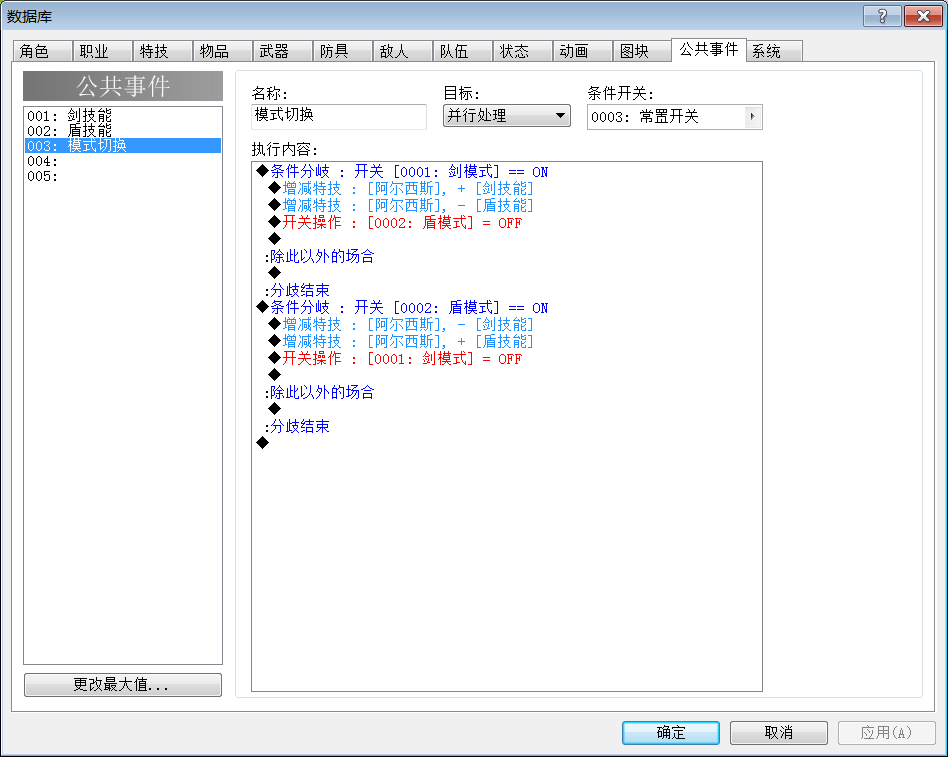The width and height of the screenshot is (948, 757).
Task: Click the help question mark button
Action: (882, 16)
